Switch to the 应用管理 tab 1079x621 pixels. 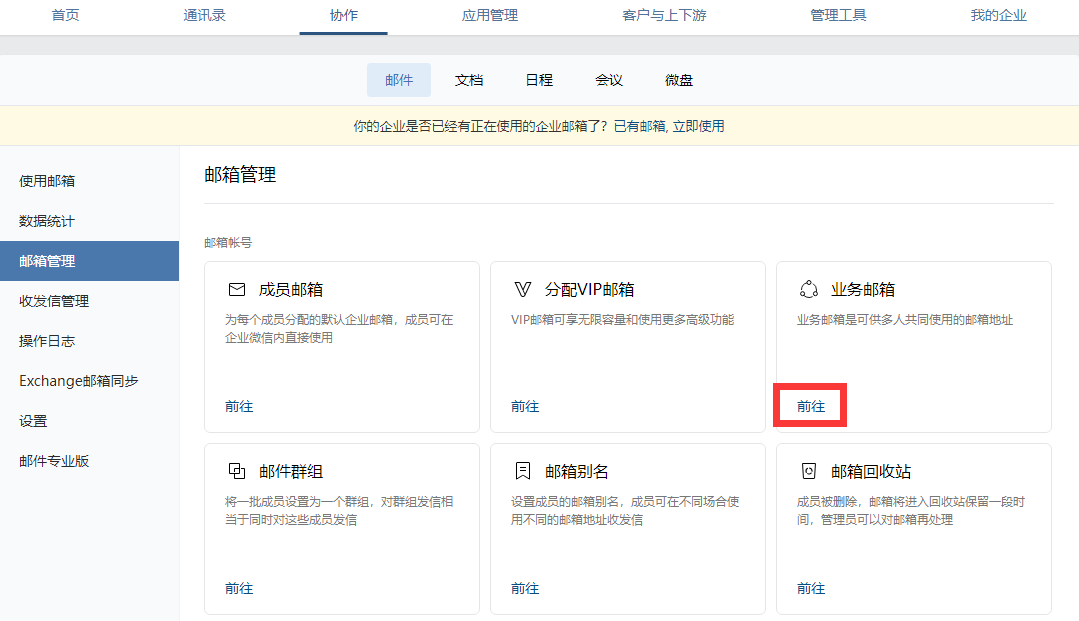(490, 15)
